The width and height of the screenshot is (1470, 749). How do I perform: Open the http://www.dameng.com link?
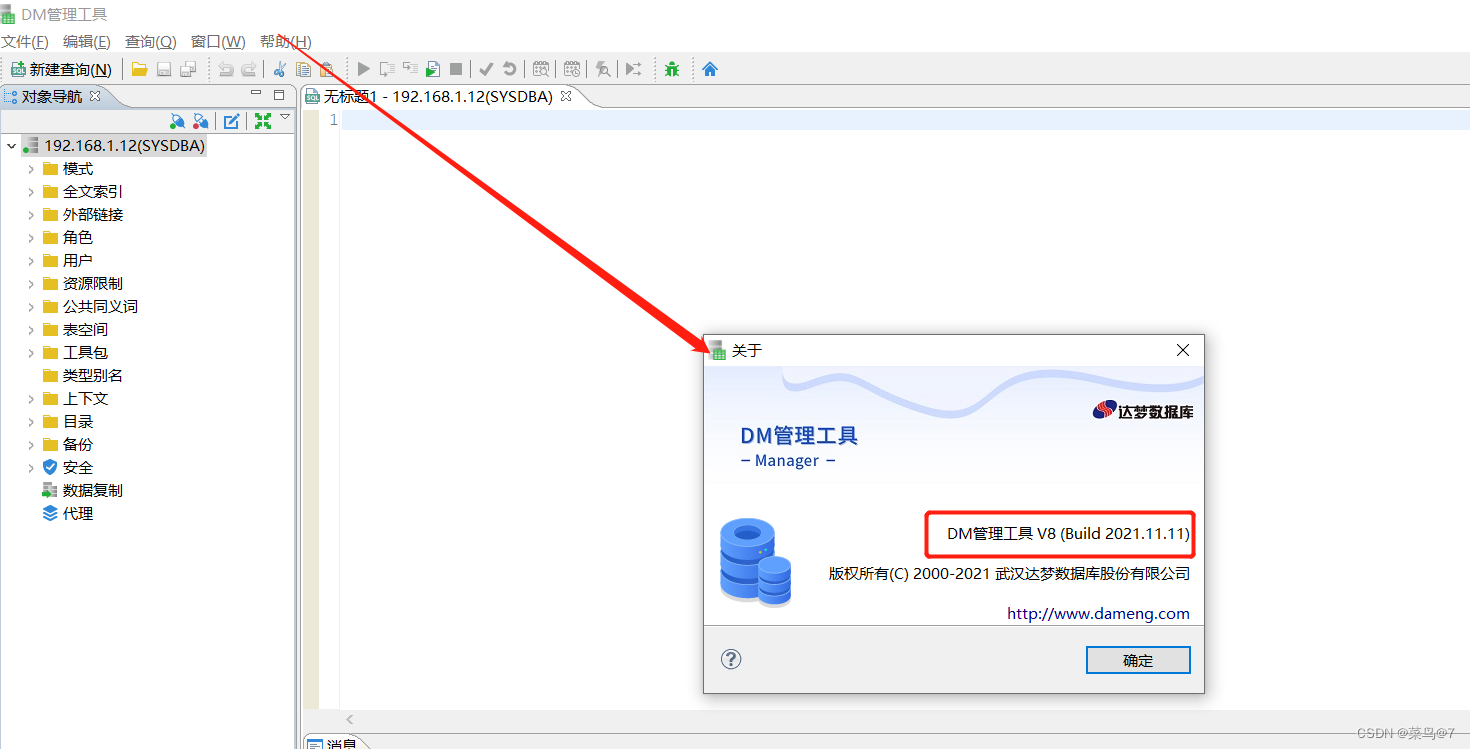(1098, 614)
